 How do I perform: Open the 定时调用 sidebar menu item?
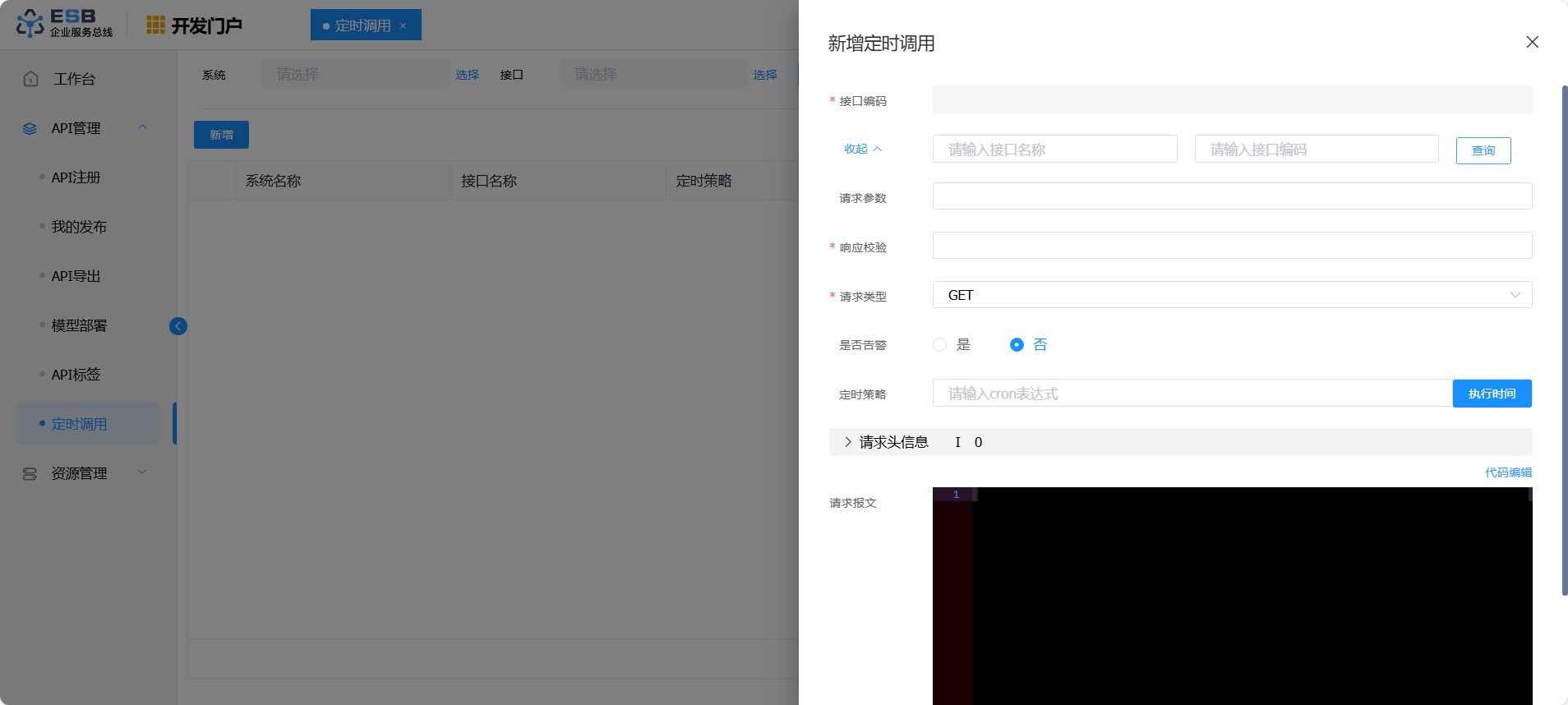pyautogui.click(x=80, y=424)
